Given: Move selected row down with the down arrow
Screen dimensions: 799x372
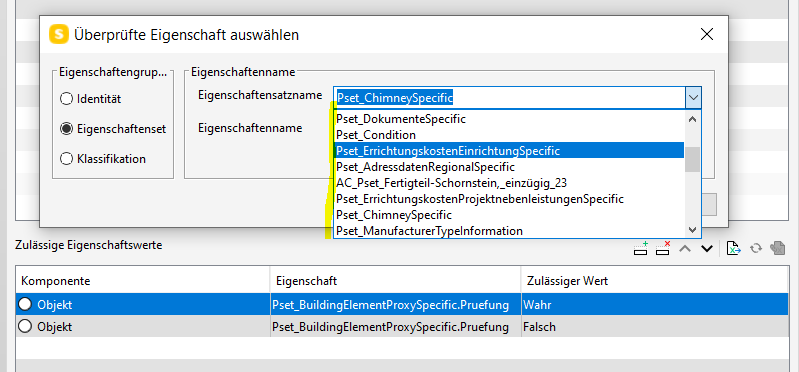Looking at the screenshot, I should (707, 249).
